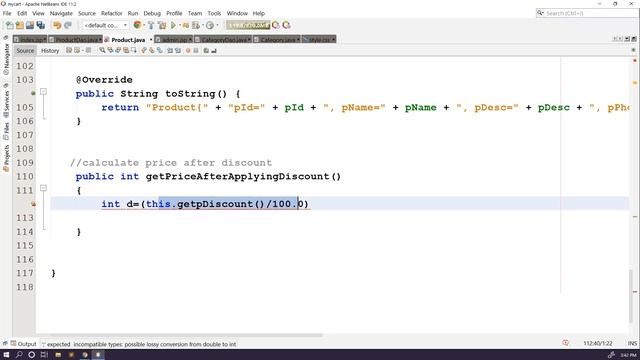The image size is (640, 360).
Task: Click the Test/clock project icon
Action: [x=210, y=25]
